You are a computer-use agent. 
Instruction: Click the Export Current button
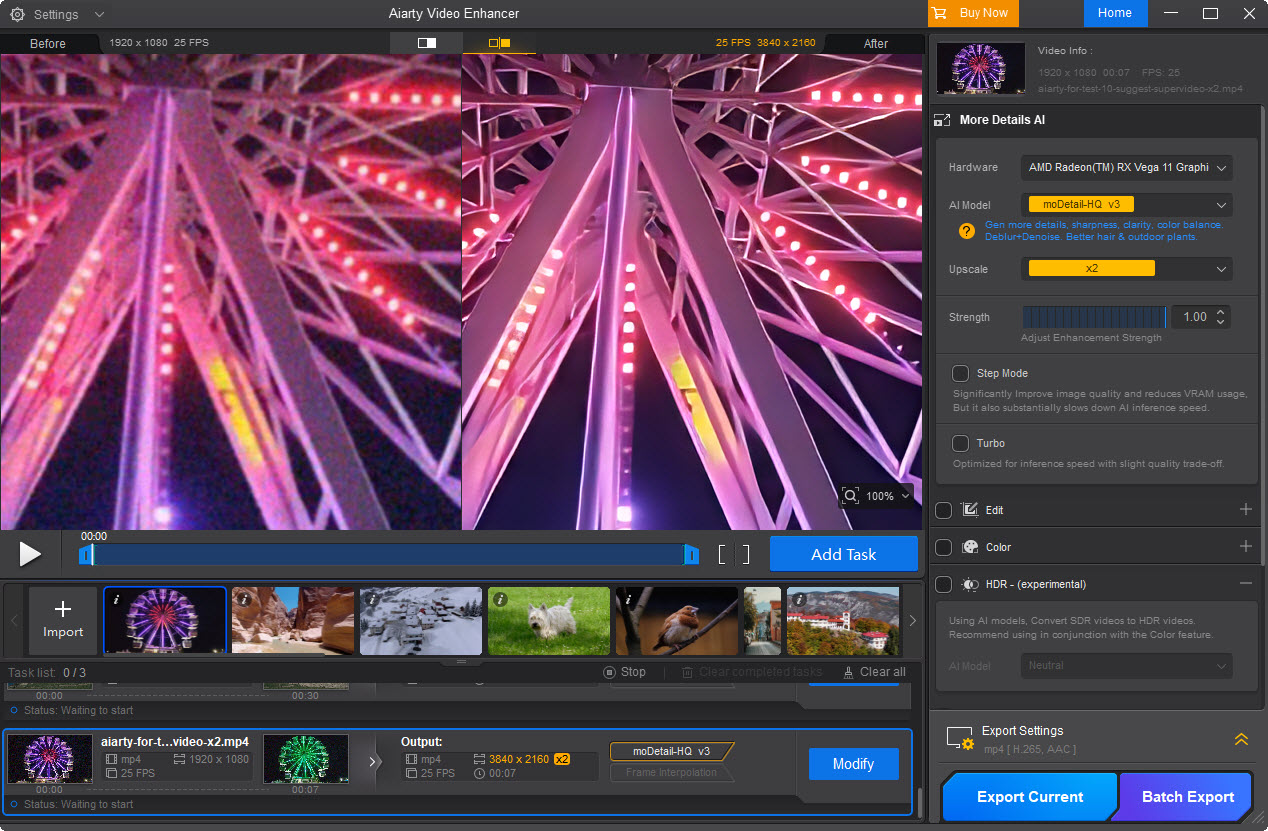tap(1029, 797)
